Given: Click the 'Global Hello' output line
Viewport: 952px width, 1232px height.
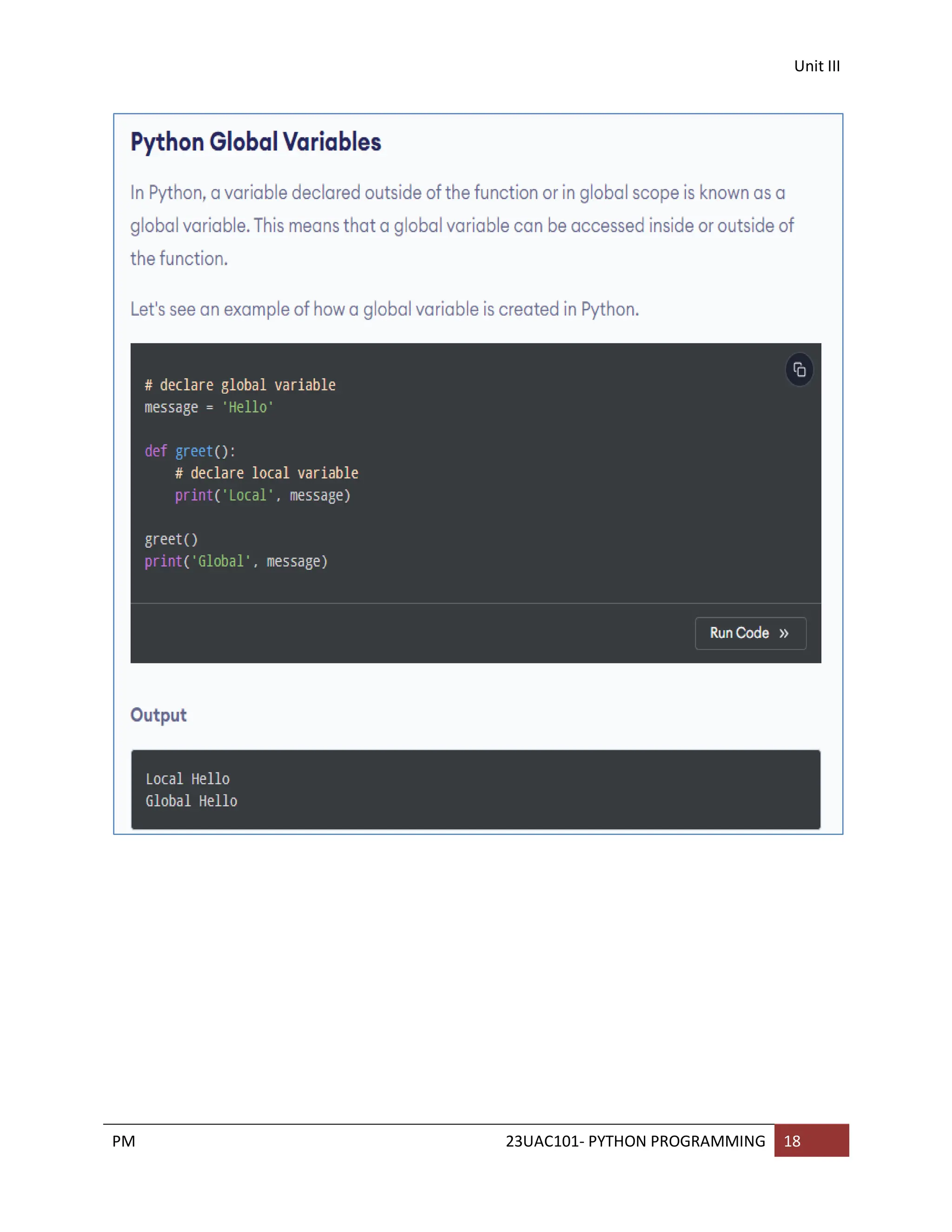Looking at the screenshot, I should coord(191,801).
